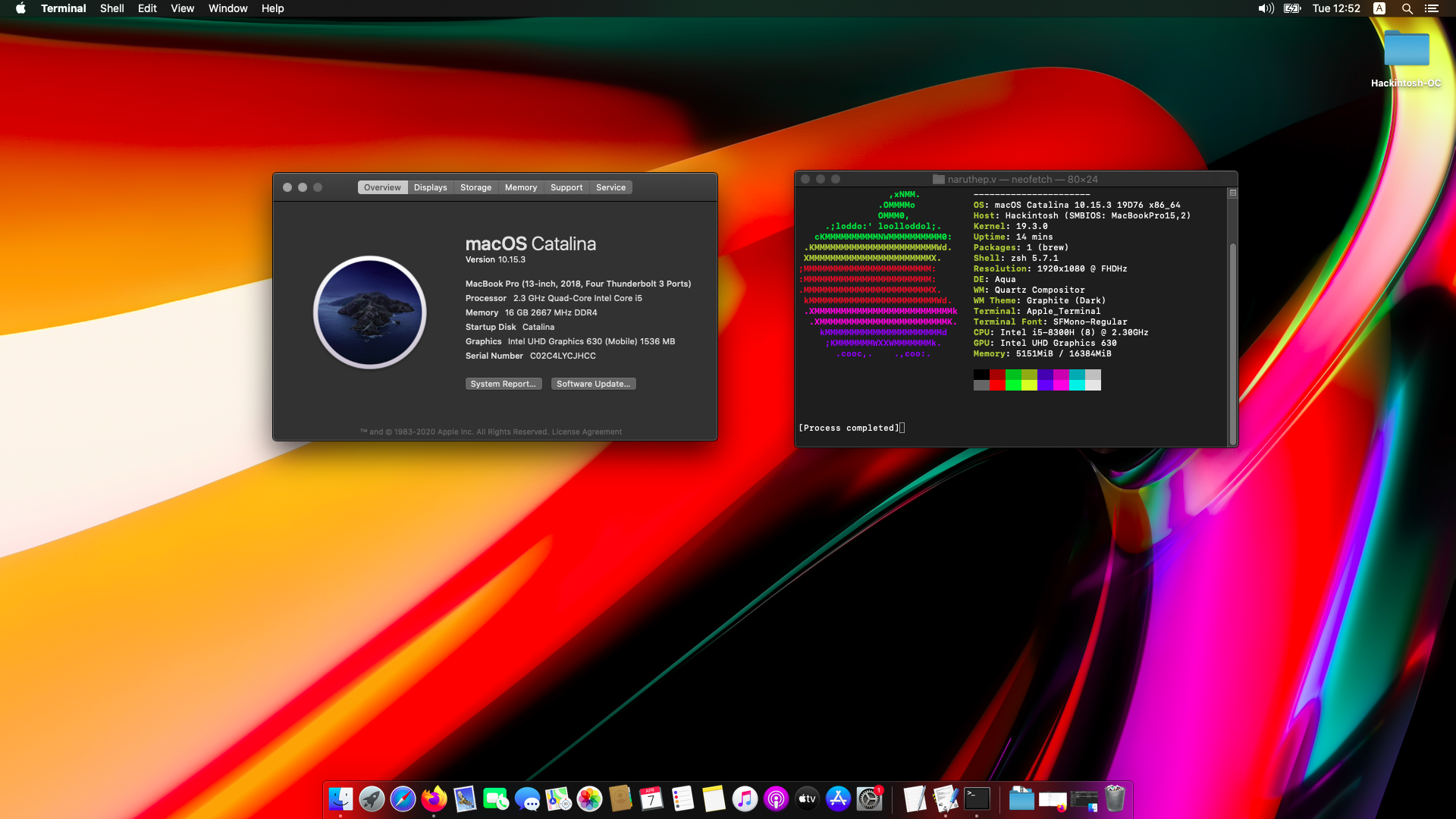The image size is (1456, 819).
Task: Switch to the Storage tab
Action: point(476,187)
